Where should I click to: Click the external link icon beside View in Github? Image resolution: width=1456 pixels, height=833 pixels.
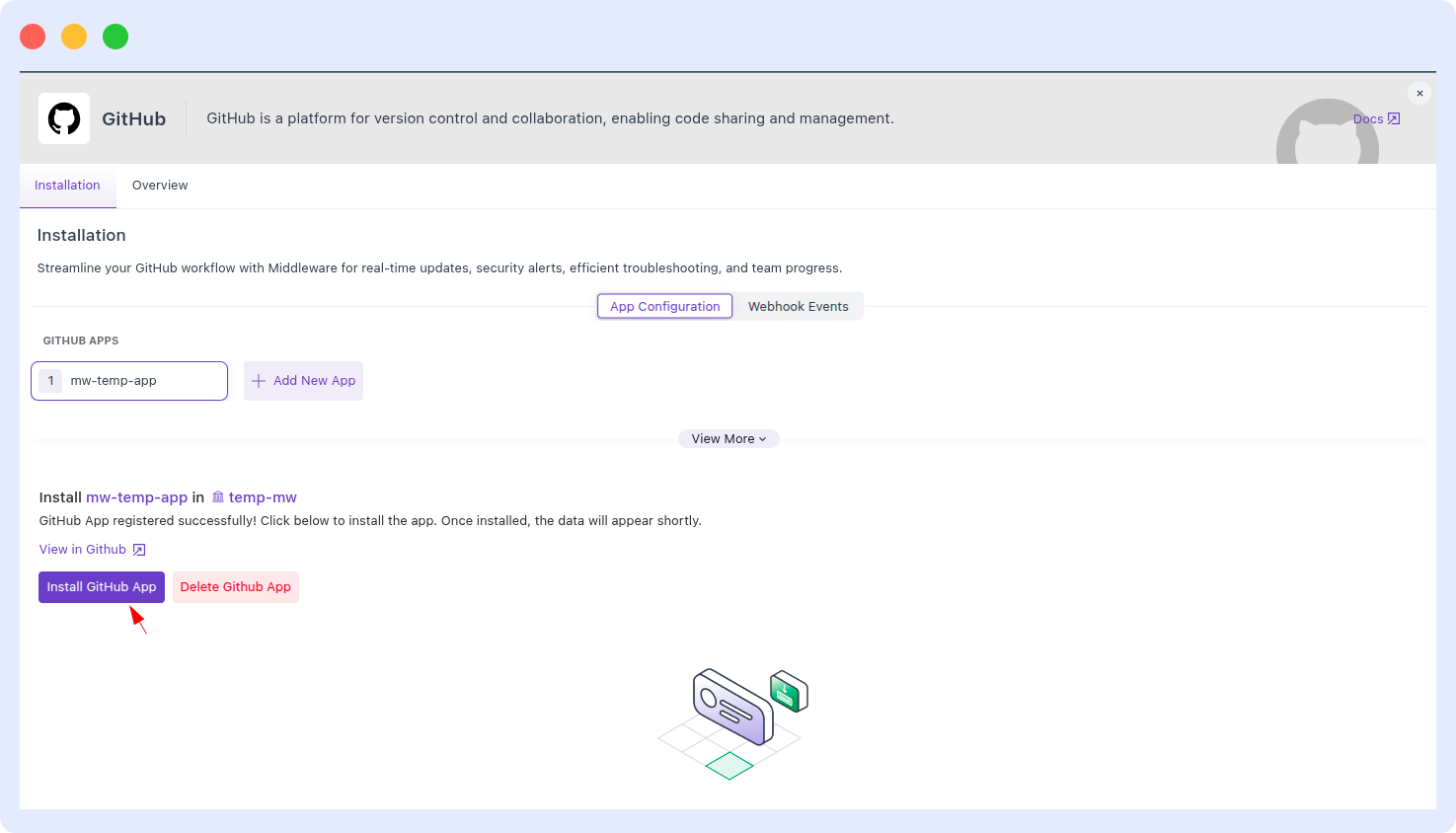click(138, 550)
